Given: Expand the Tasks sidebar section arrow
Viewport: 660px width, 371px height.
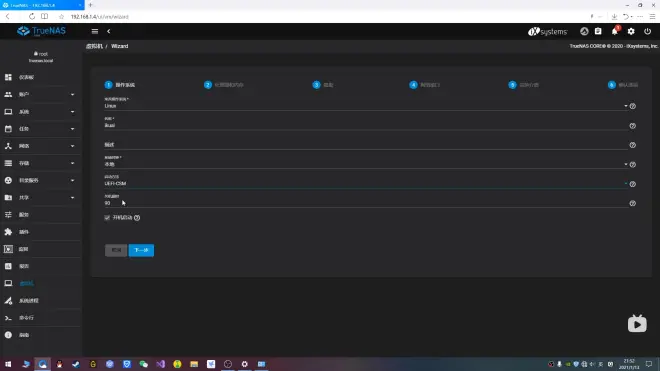Looking at the screenshot, I should coord(72,129).
